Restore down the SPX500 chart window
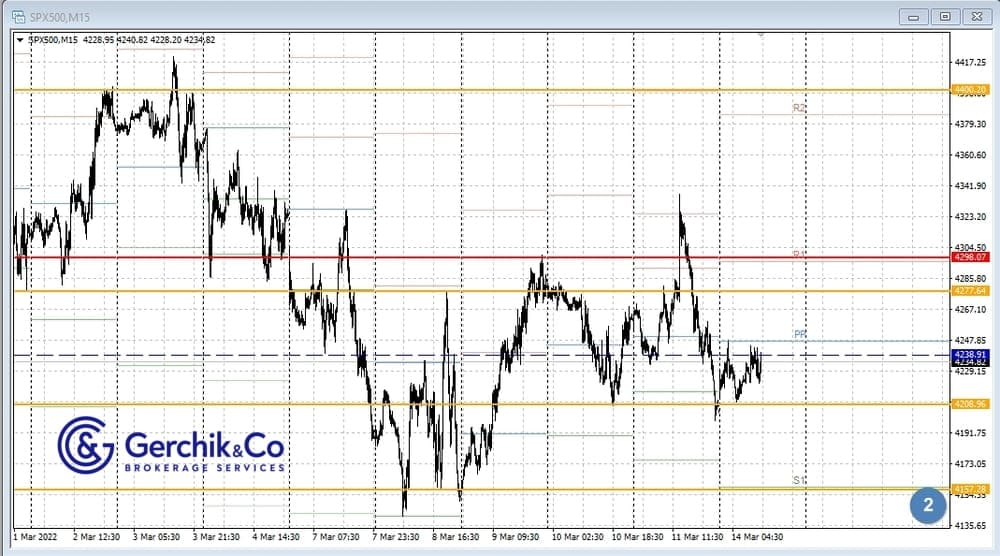 tap(944, 16)
